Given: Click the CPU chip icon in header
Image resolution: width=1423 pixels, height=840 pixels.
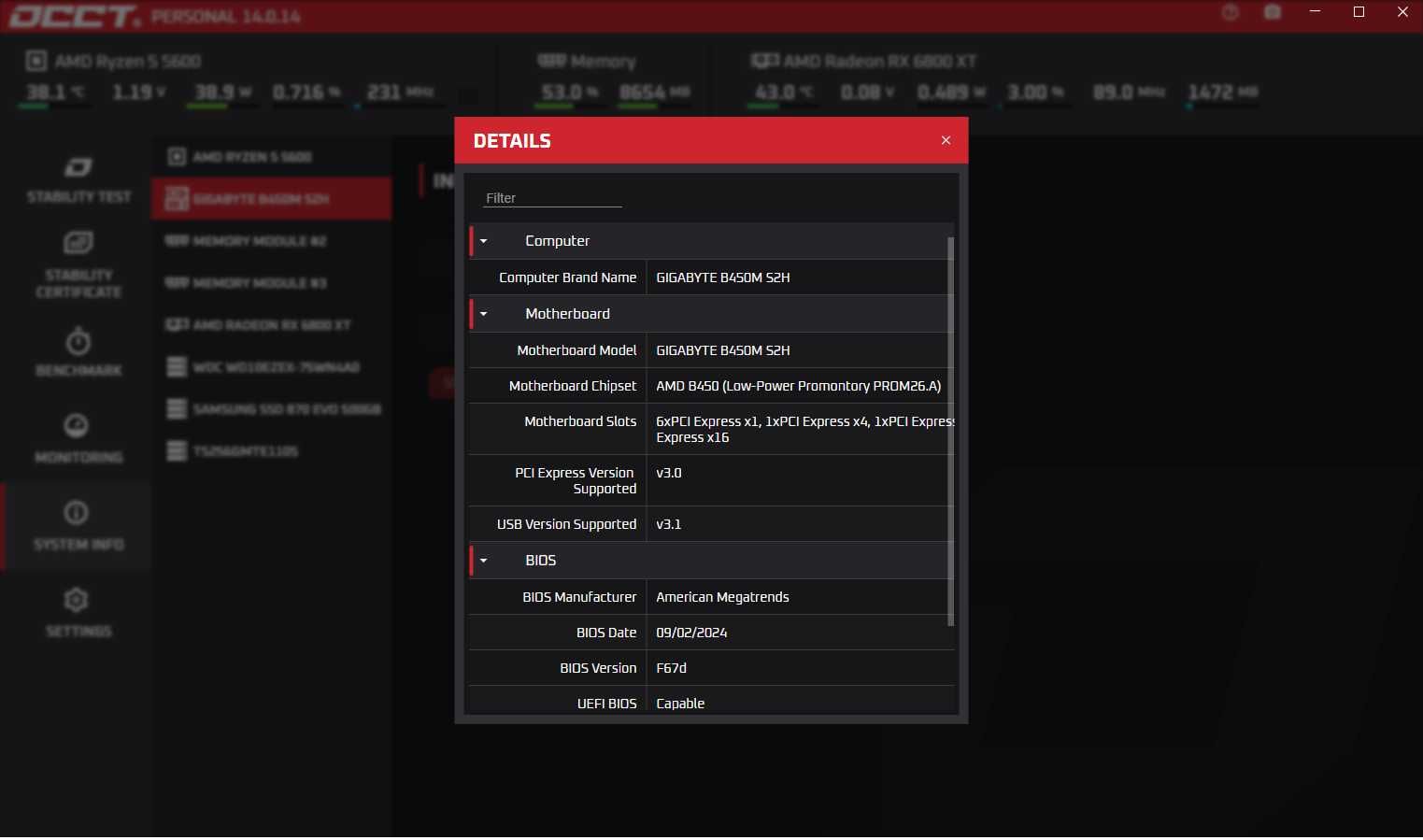Looking at the screenshot, I should (36, 61).
